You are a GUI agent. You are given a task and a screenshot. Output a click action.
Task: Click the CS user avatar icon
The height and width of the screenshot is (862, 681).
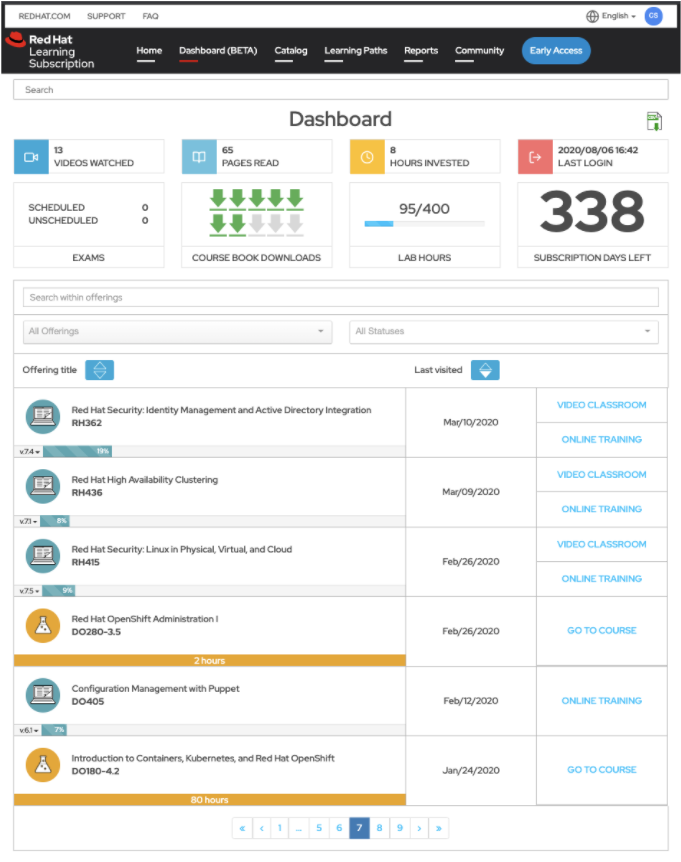pyautogui.click(x=653, y=16)
